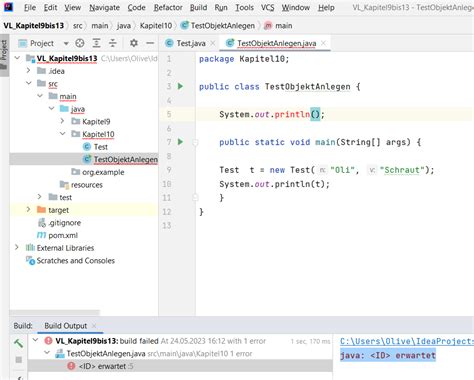Open the C:\Users\Olive file path link
474x380 pixels.
[x=407, y=341]
